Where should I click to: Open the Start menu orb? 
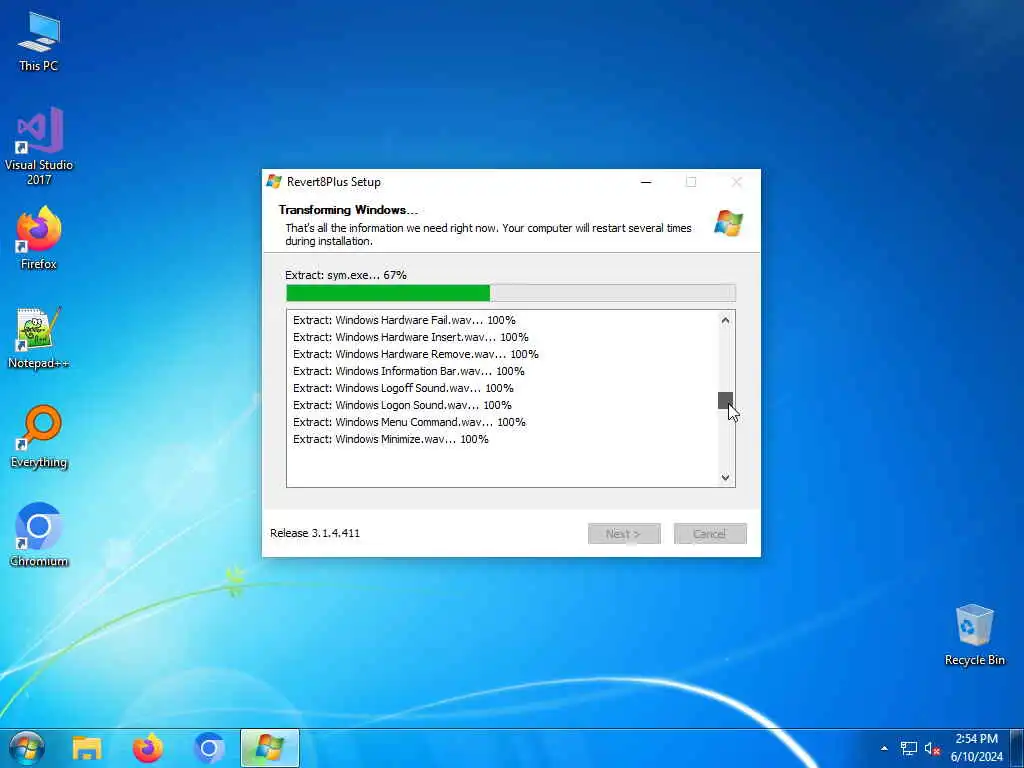click(x=27, y=748)
